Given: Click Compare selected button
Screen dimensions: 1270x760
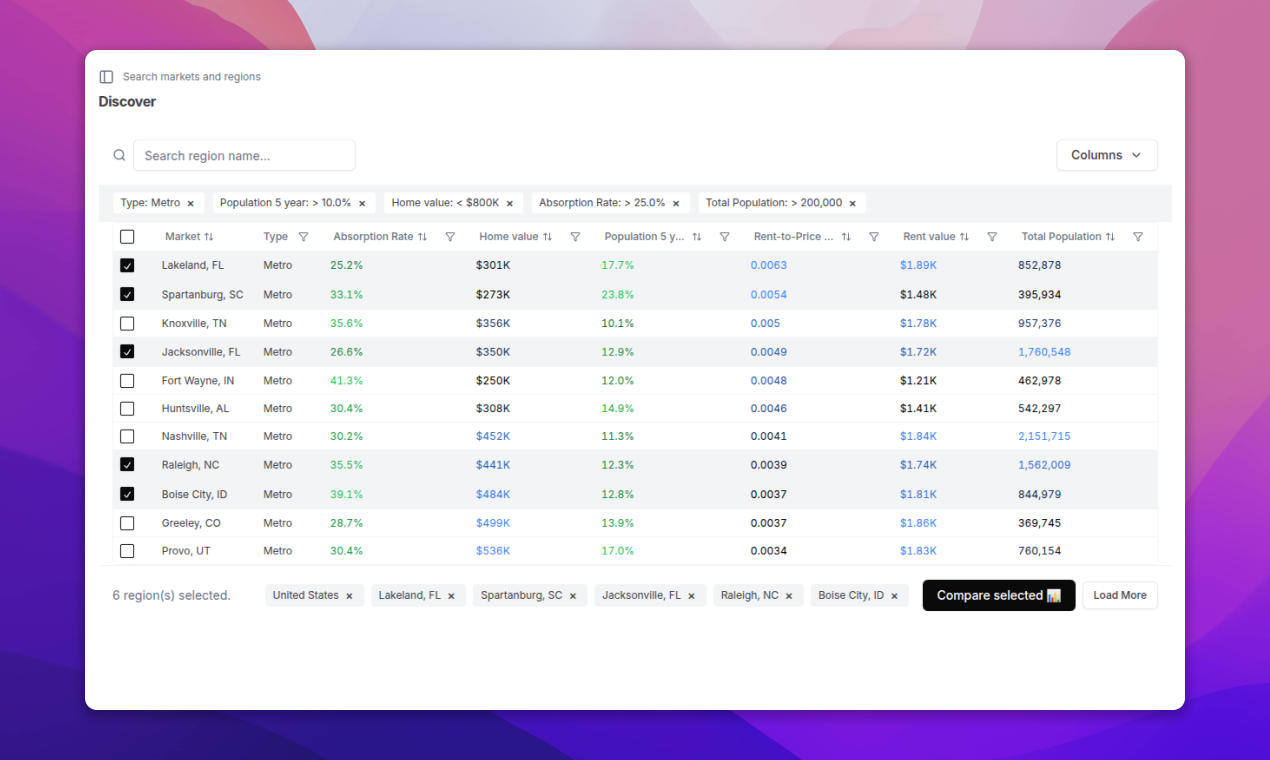Looking at the screenshot, I should coord(998,595).
